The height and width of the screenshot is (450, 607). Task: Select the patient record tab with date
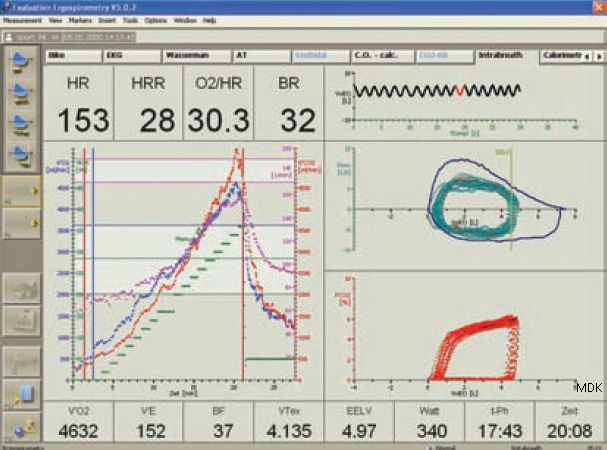[x=70, y=37]
